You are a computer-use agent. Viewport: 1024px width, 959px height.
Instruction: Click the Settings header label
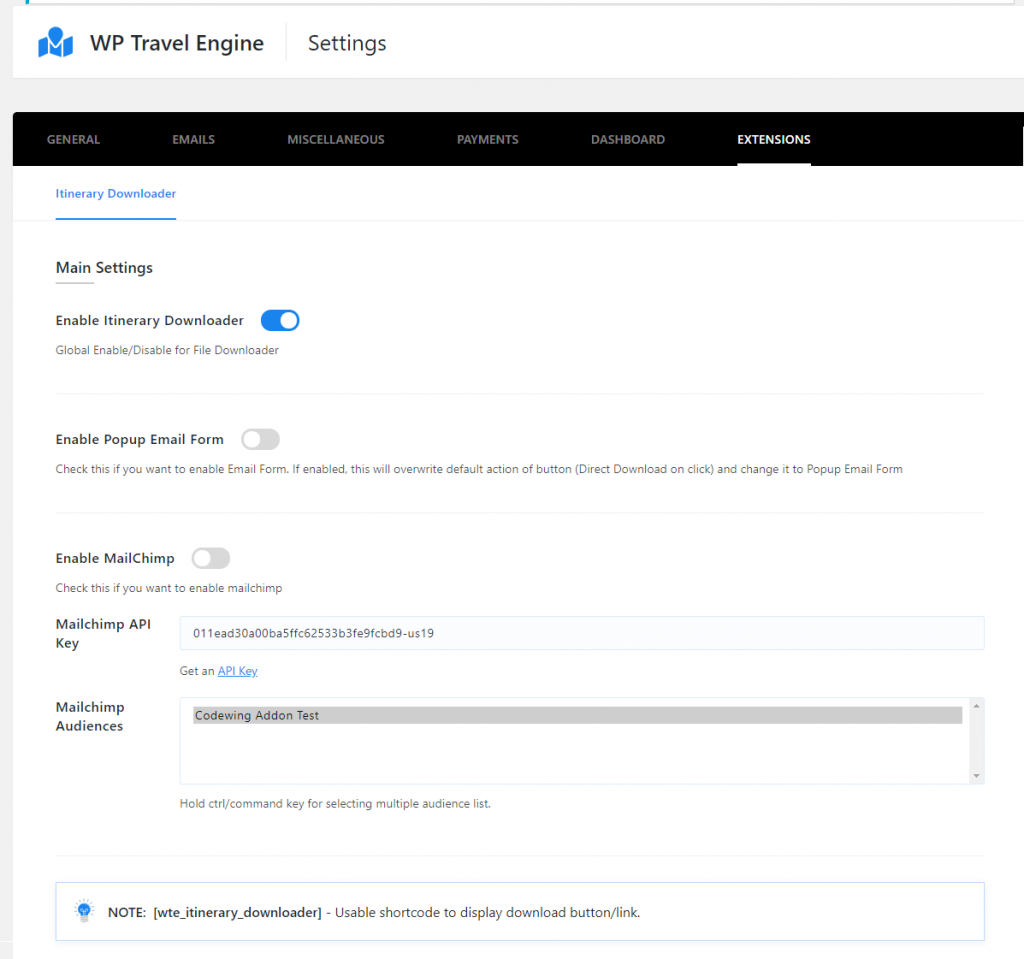[346, 43]
